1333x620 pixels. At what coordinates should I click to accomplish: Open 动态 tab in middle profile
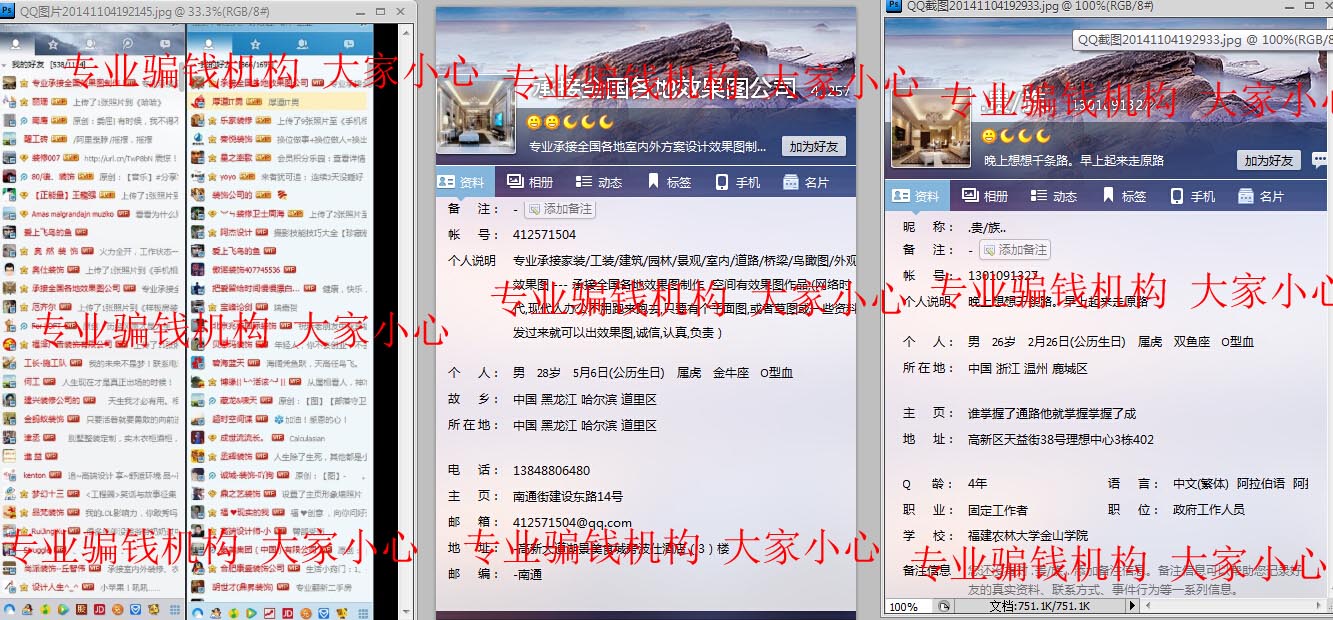click(x=599, y=182)
